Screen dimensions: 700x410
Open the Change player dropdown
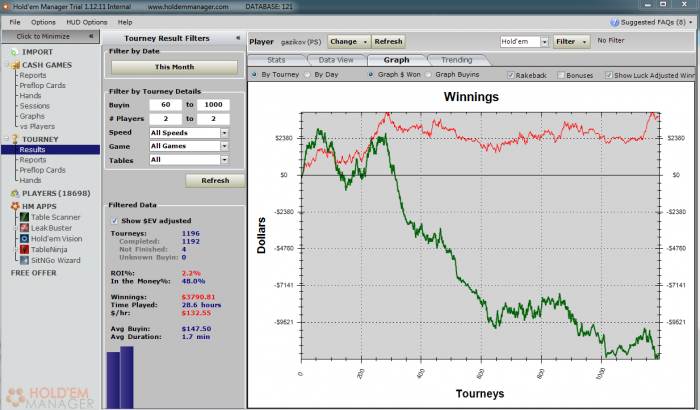pyautogui.click(x=349, y=42)
